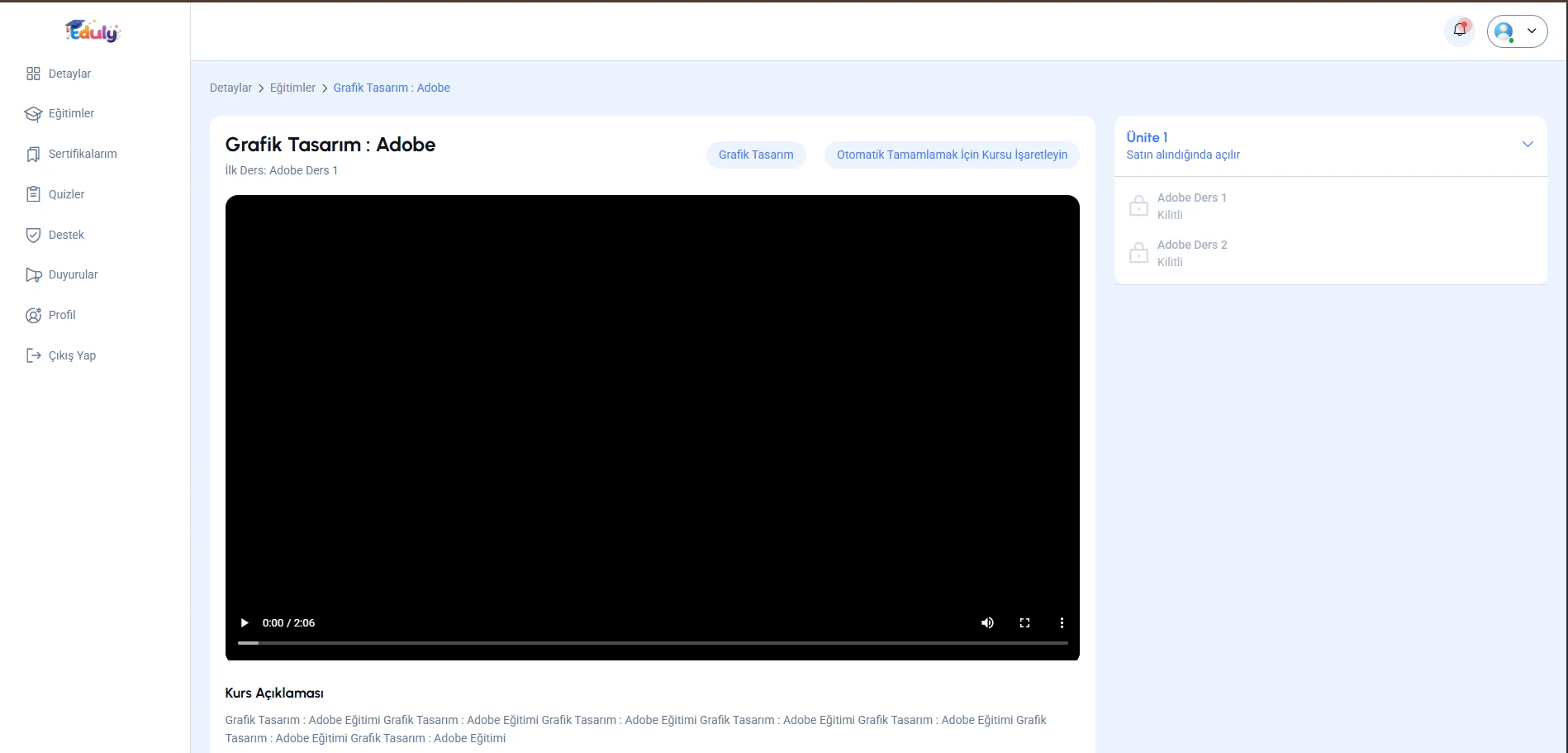Screen dimensions: 1568x753
Task: Click the lock icon for Adobe Ders 1
Action: [x=1139, y=206]
